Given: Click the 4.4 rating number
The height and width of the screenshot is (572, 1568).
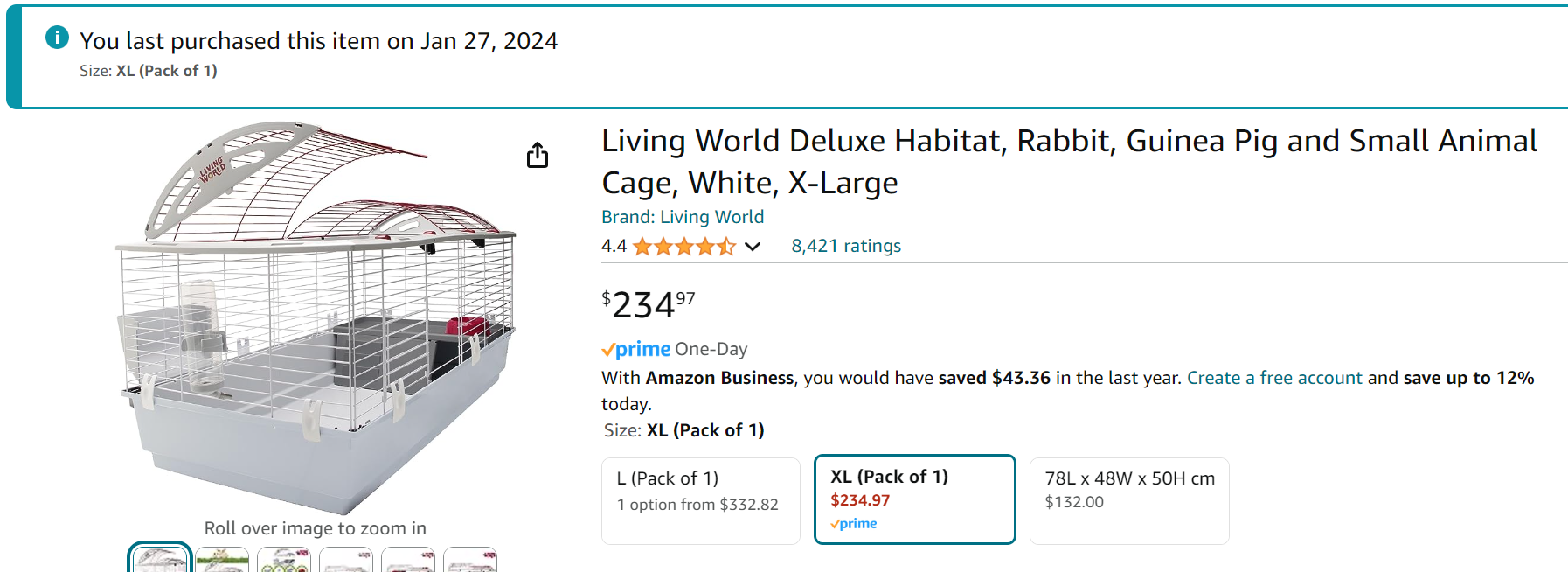Looking at the screenshot, I should 614,247.
